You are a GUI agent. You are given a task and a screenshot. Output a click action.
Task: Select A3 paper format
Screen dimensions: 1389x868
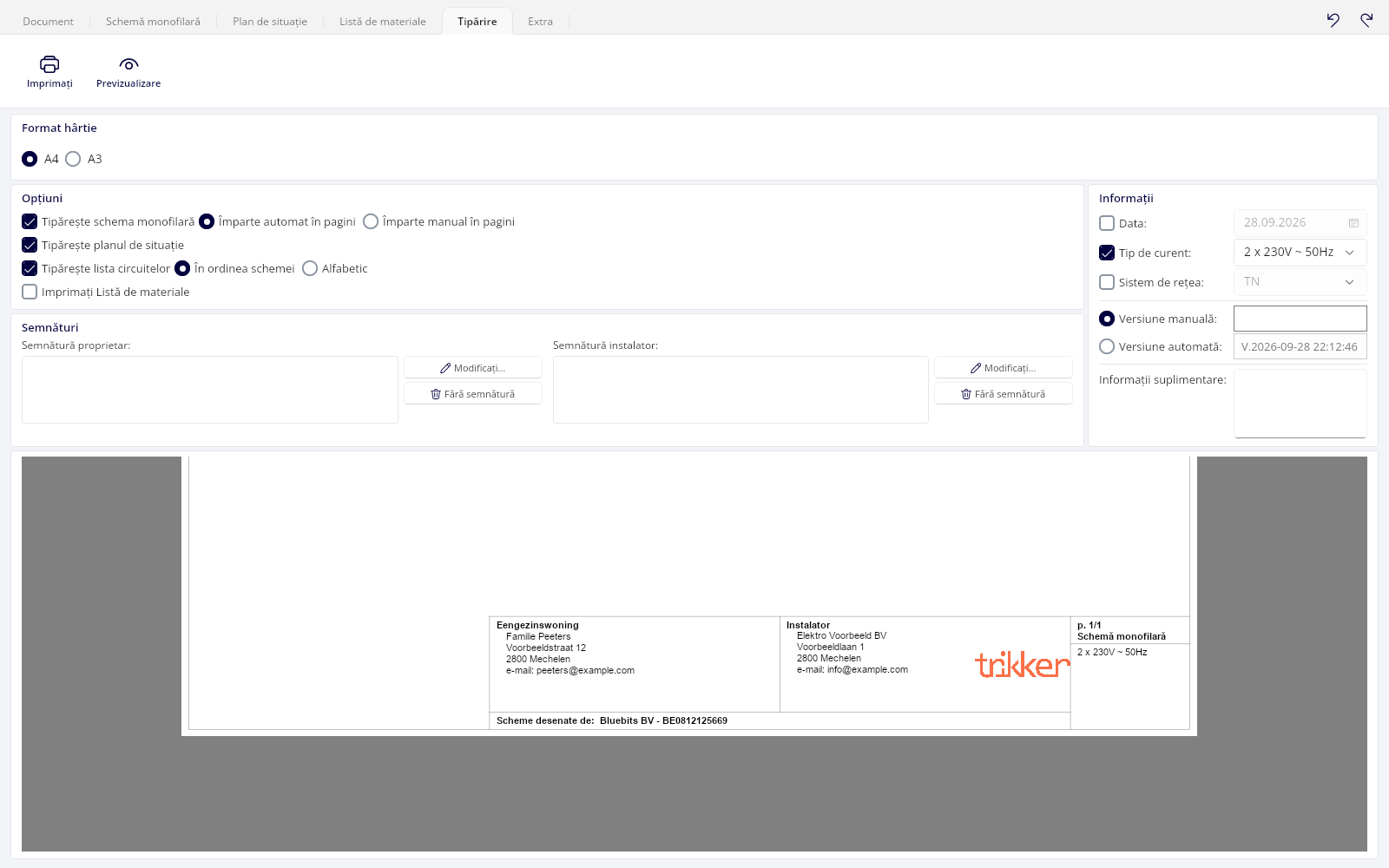pyautogui.click(x=73, y=159)
